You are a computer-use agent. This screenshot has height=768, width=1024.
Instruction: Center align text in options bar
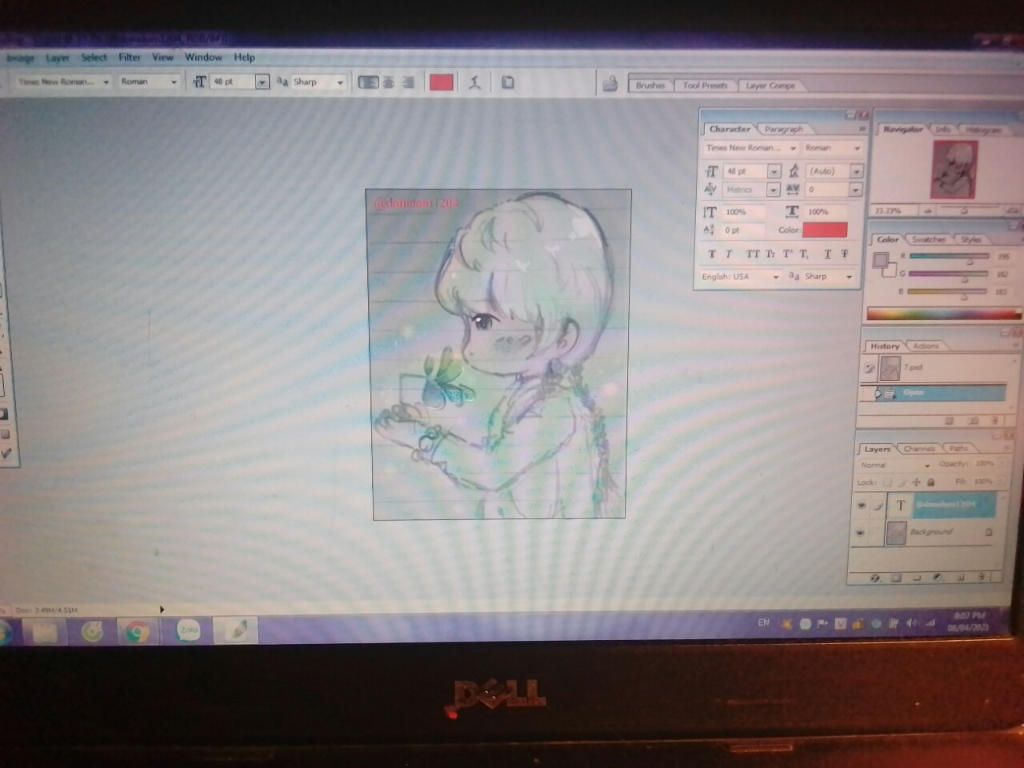coord(389,82)
